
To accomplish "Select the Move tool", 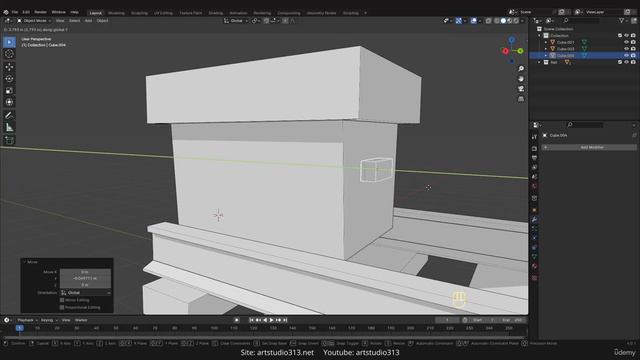I will [x=9, y=67].
